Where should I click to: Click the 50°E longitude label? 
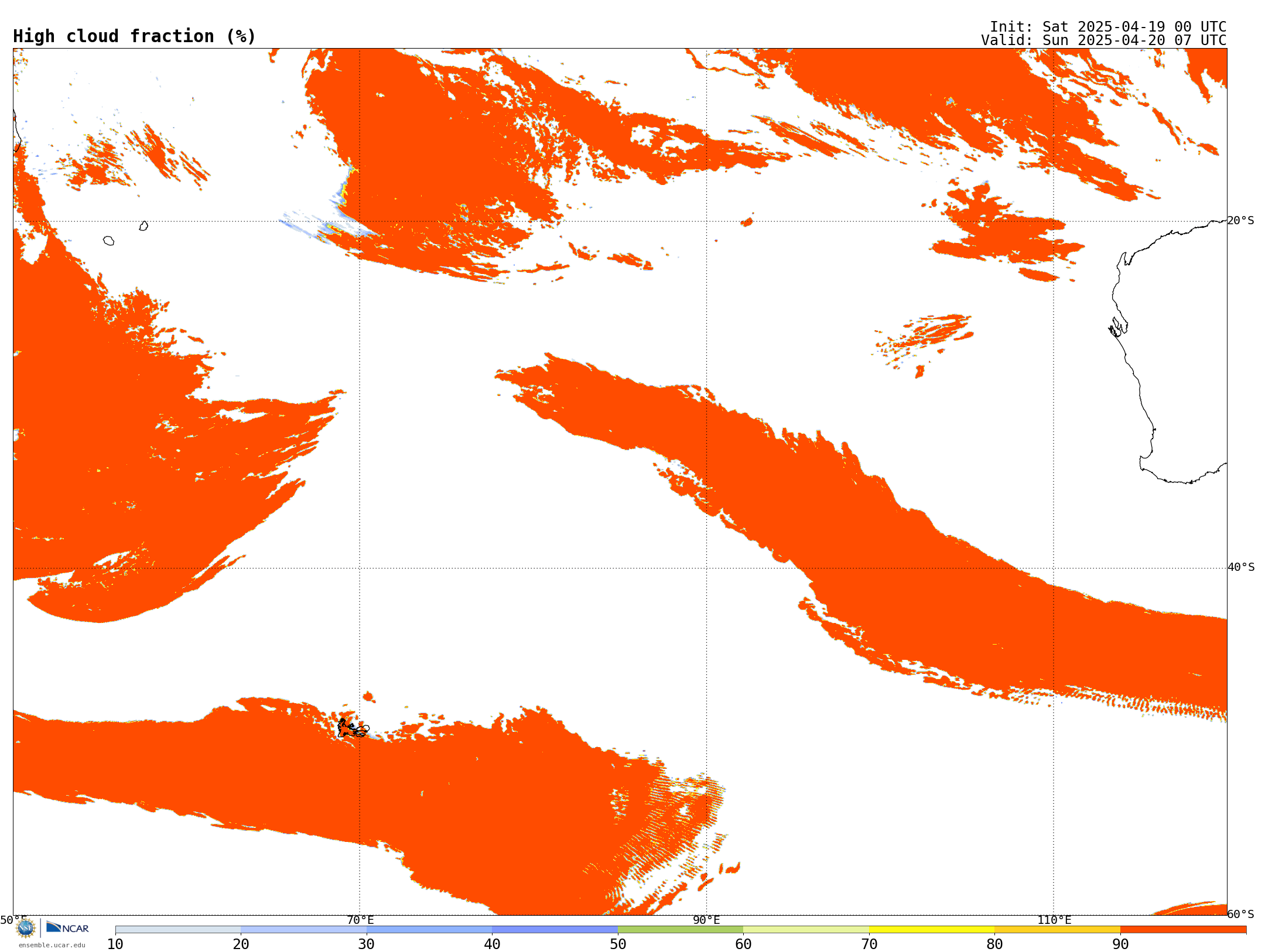13,920
